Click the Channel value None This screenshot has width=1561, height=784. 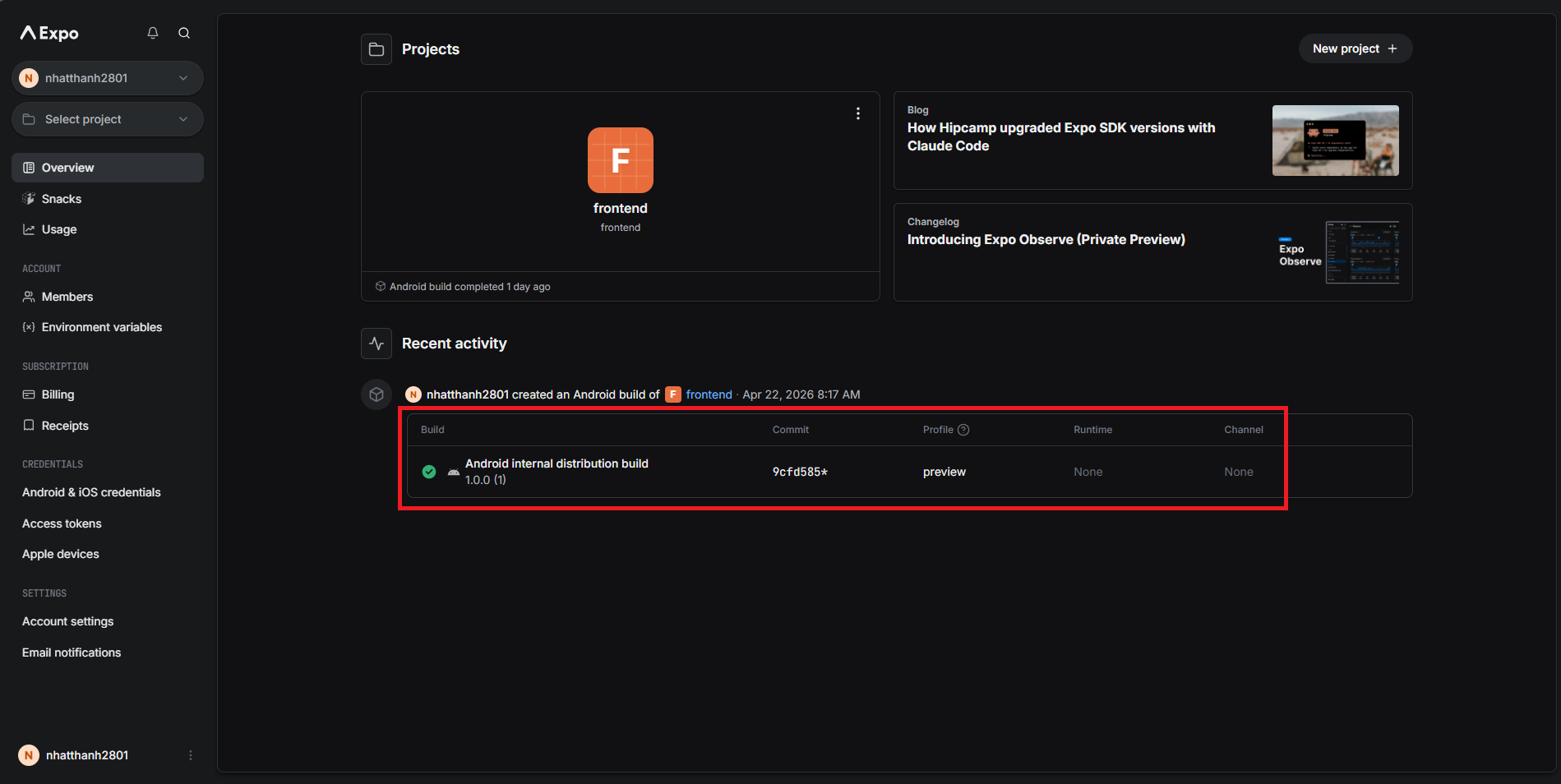click(1239, 472)
